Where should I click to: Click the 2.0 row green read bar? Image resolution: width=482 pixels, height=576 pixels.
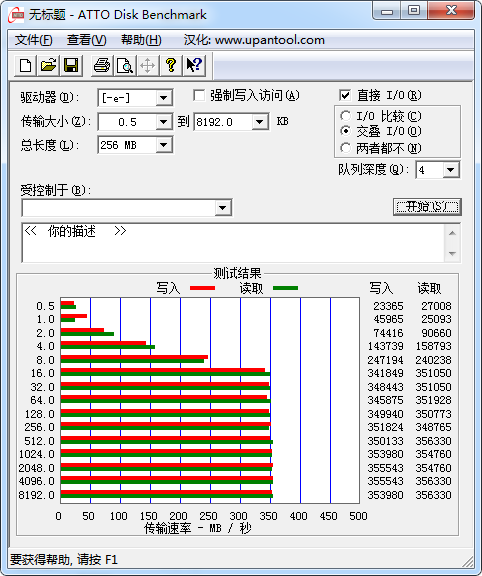click(87, 334)
